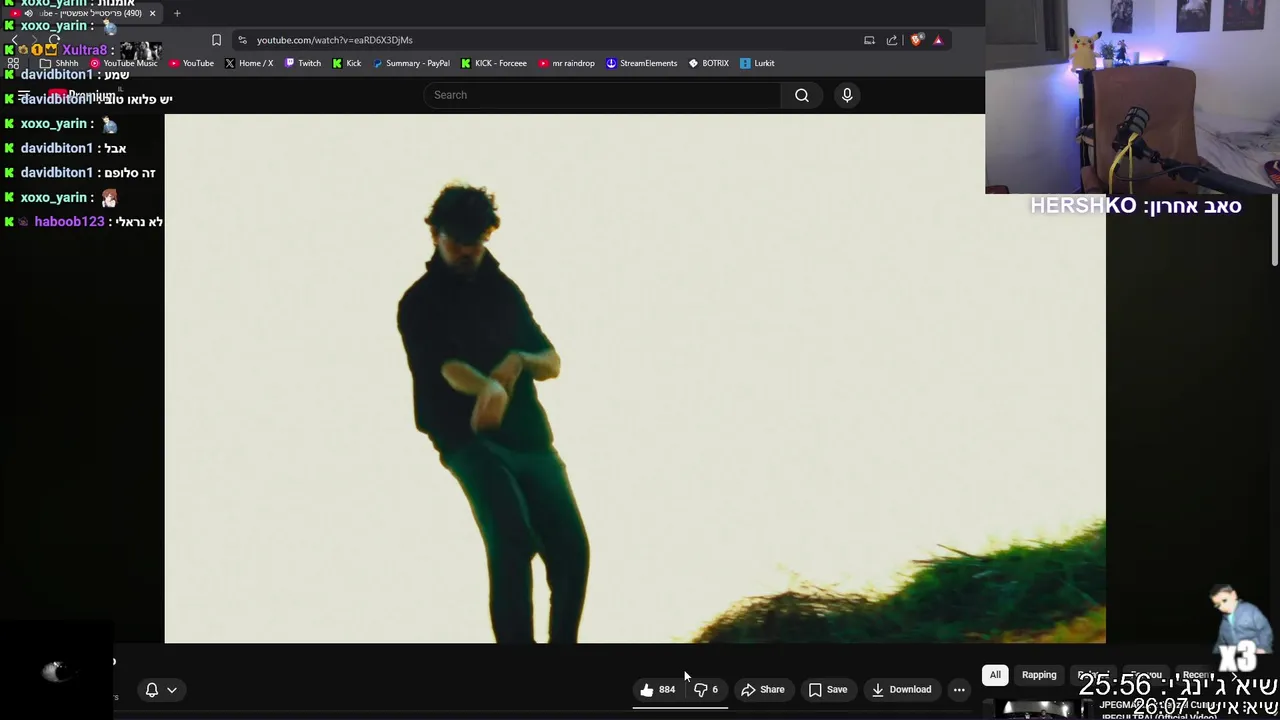Viewport: 1280px width, 720px height.
Task: Open the site information icon in address bar
Action: tap(242, 40)
